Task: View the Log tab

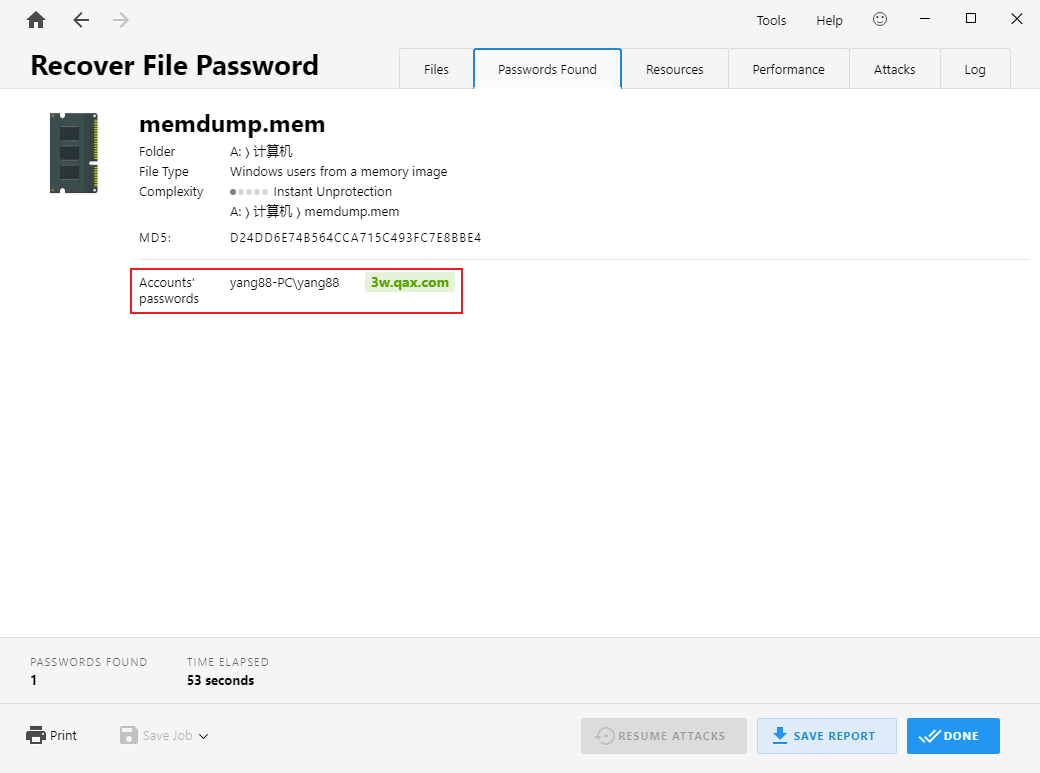Action: pyautogui.click(x=975, y=69)
